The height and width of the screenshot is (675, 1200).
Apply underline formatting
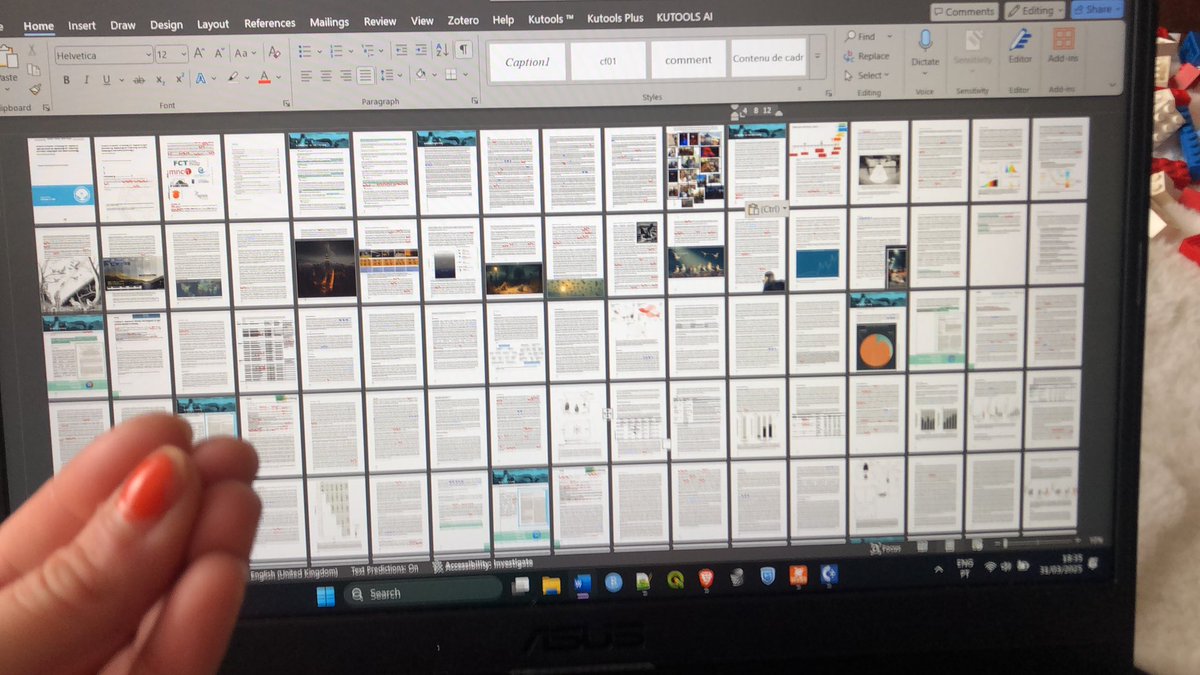point(106,80)
